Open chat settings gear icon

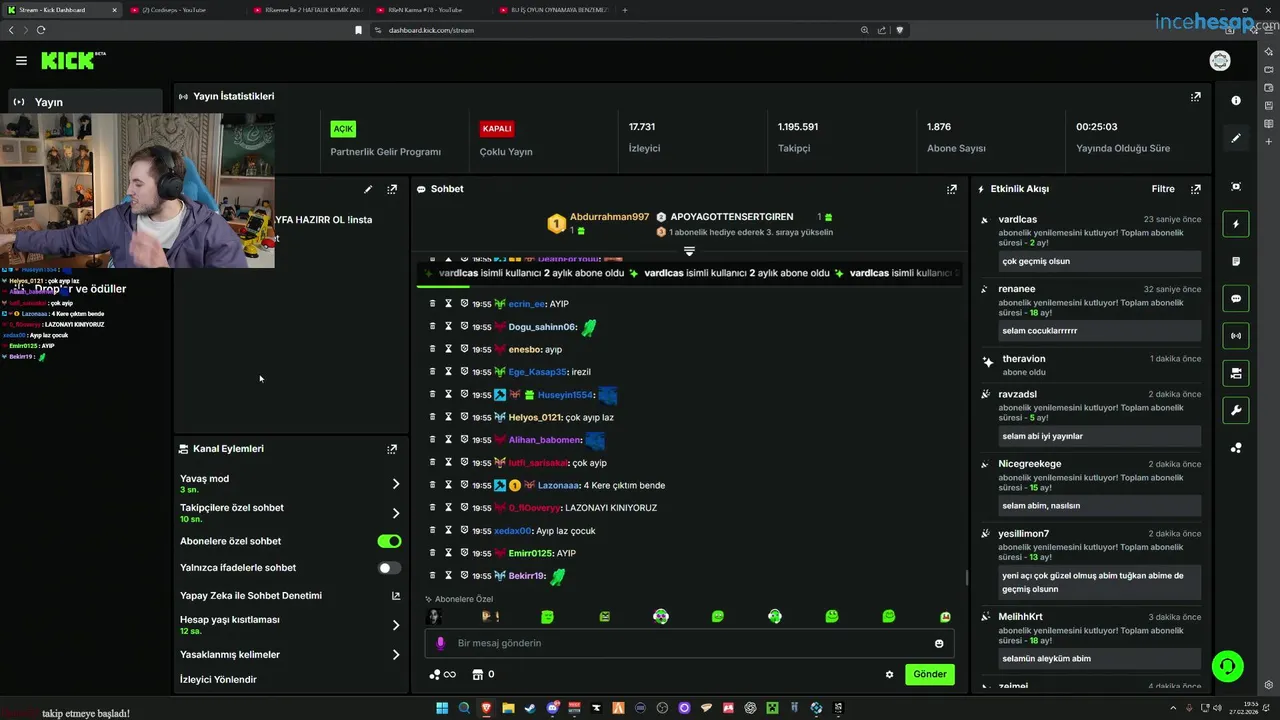coord(889,674)
